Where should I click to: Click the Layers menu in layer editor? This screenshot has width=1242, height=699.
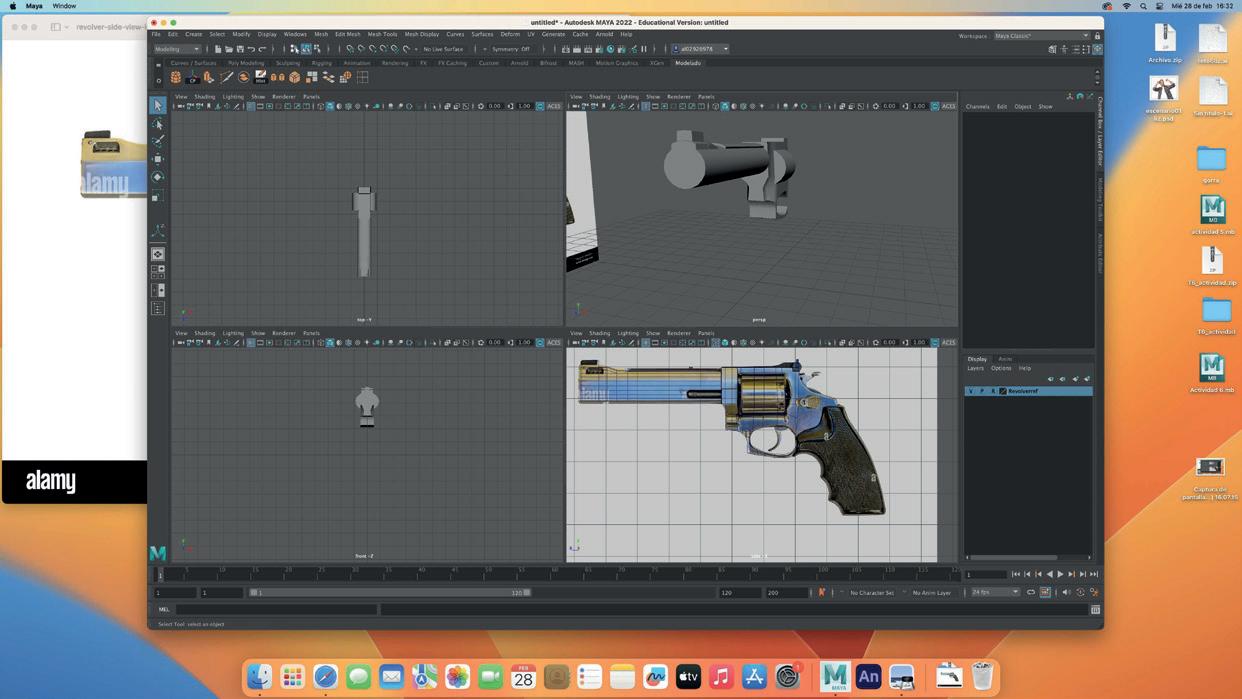[x=975, y=368]
